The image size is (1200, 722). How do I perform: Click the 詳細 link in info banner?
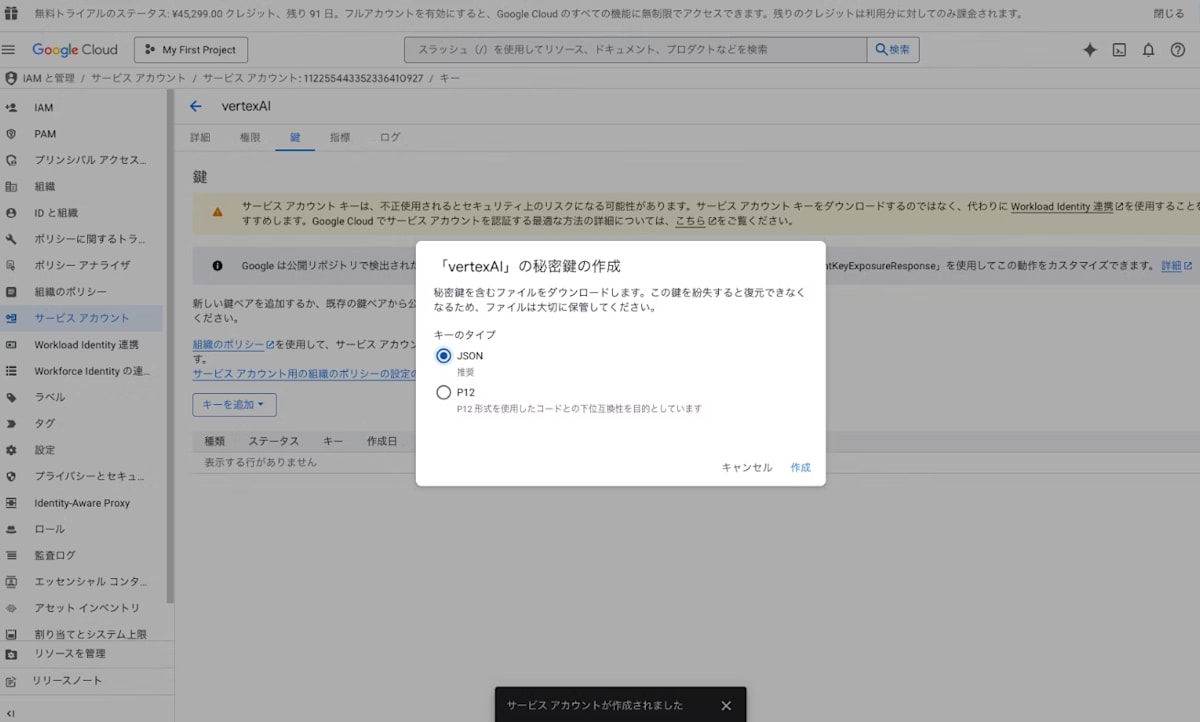pos(1176,266)
